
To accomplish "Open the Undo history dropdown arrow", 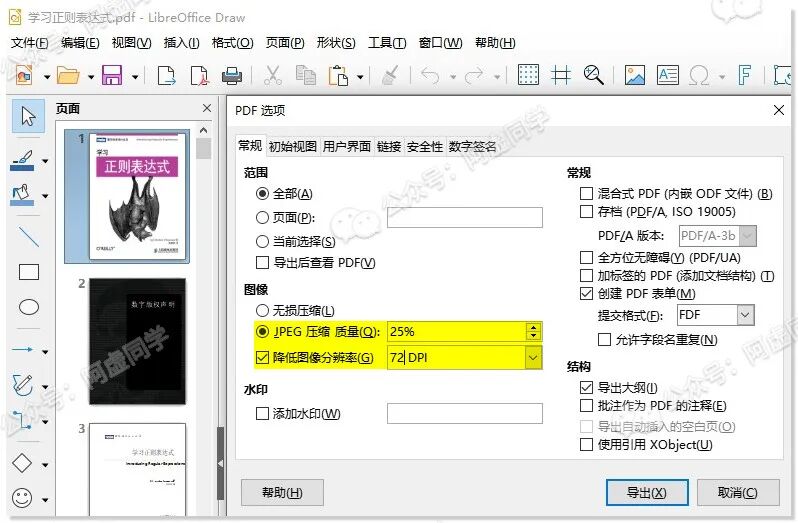I will click(x=453, y=77).
